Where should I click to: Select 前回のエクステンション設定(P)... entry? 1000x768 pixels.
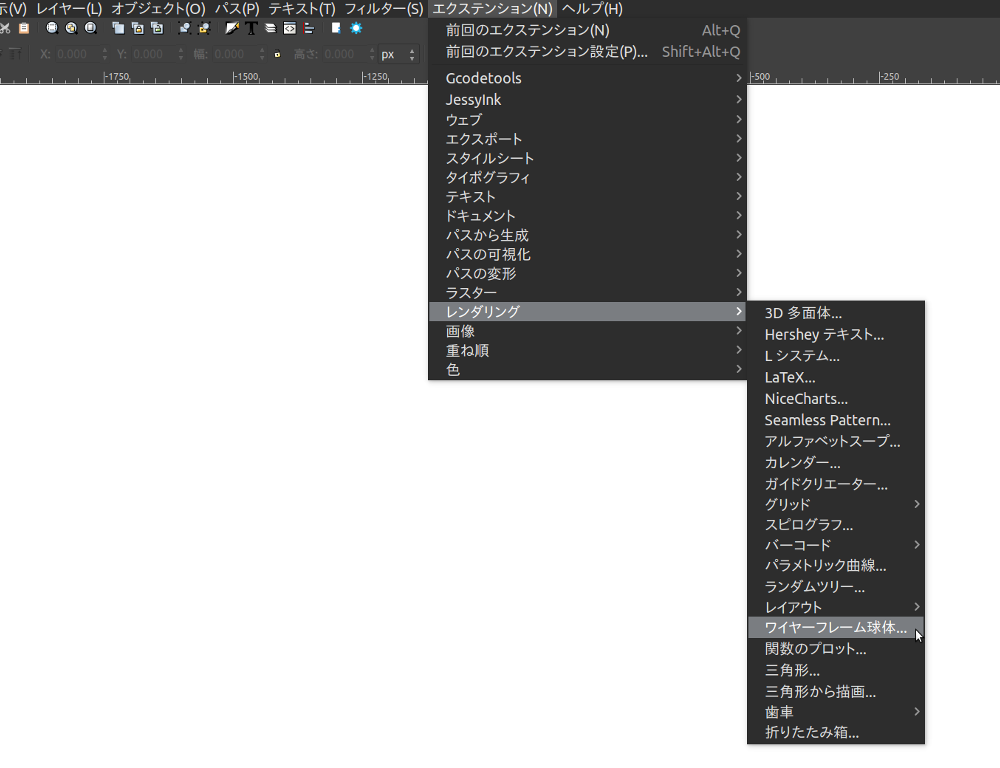[587, 52]
